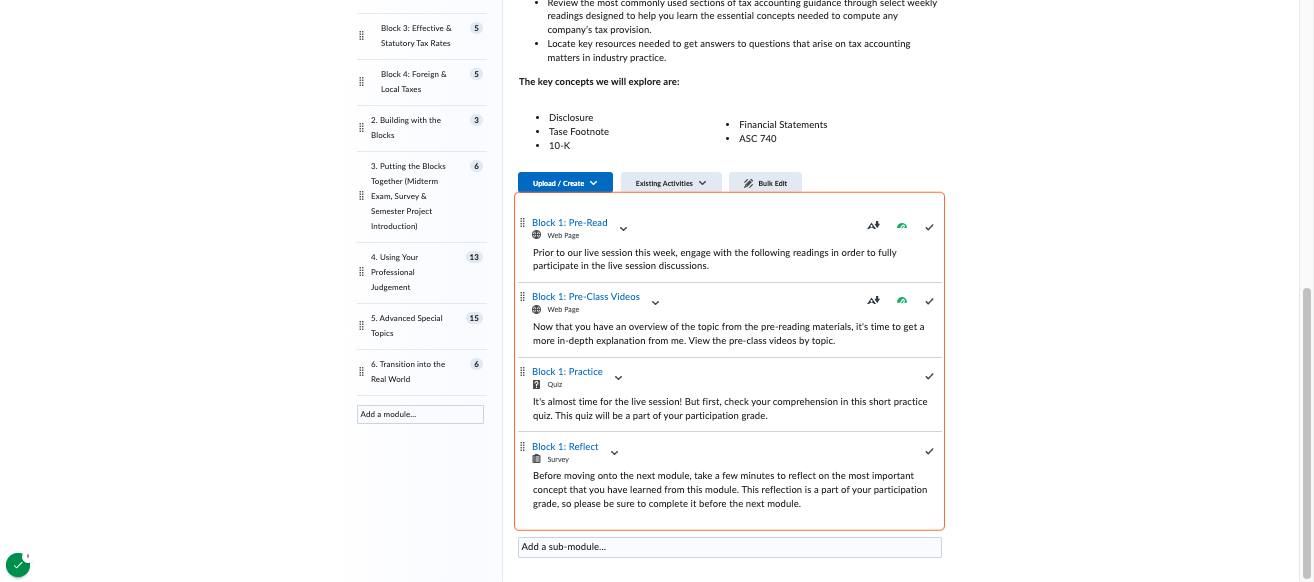Click the "Tase Footnote" bullet text
This screenshot has width=1314, height=582.
point(579,132)
